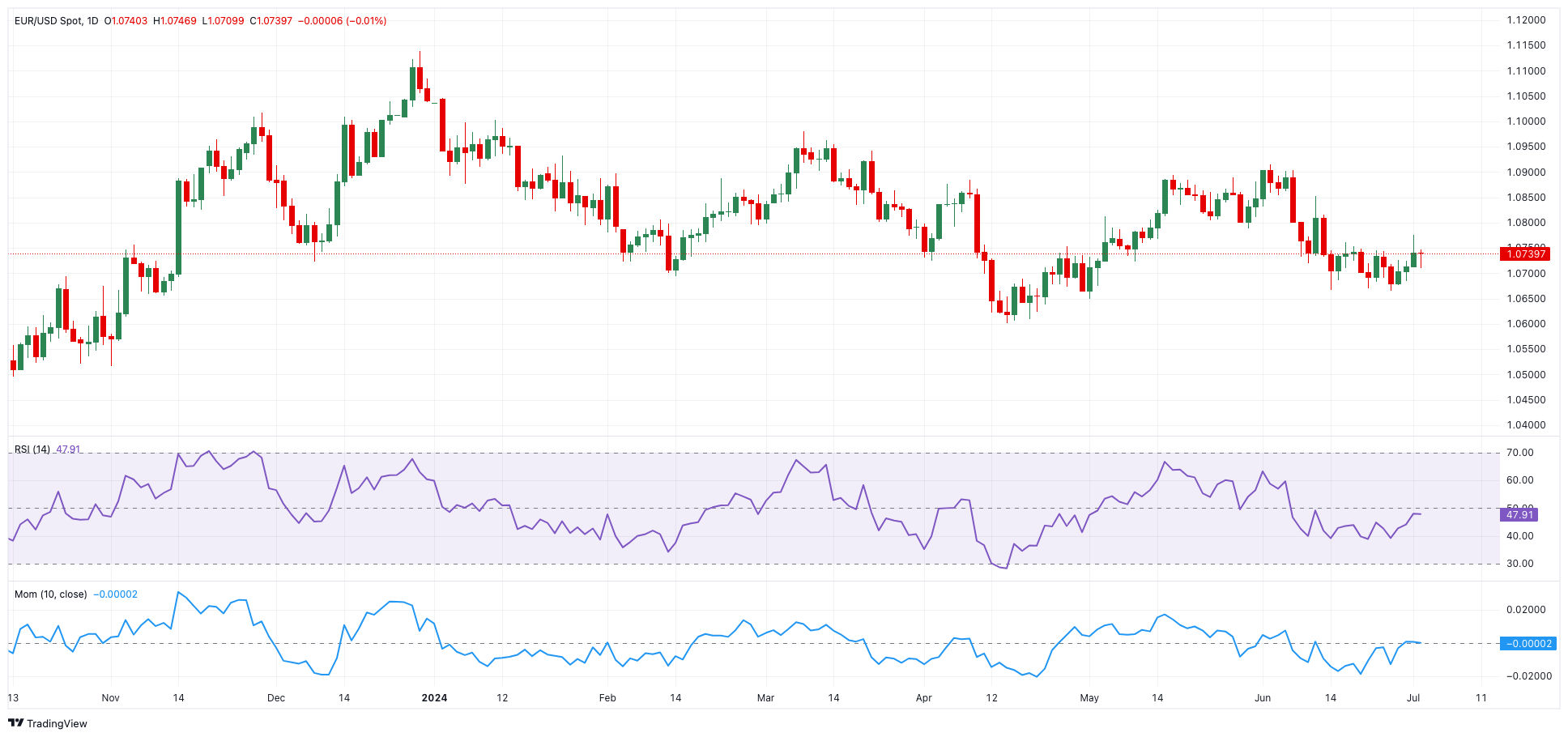This screenshot has height=737, width=1568.
Task: Click the Apr label on the time axis
Action: click(923, 698)
